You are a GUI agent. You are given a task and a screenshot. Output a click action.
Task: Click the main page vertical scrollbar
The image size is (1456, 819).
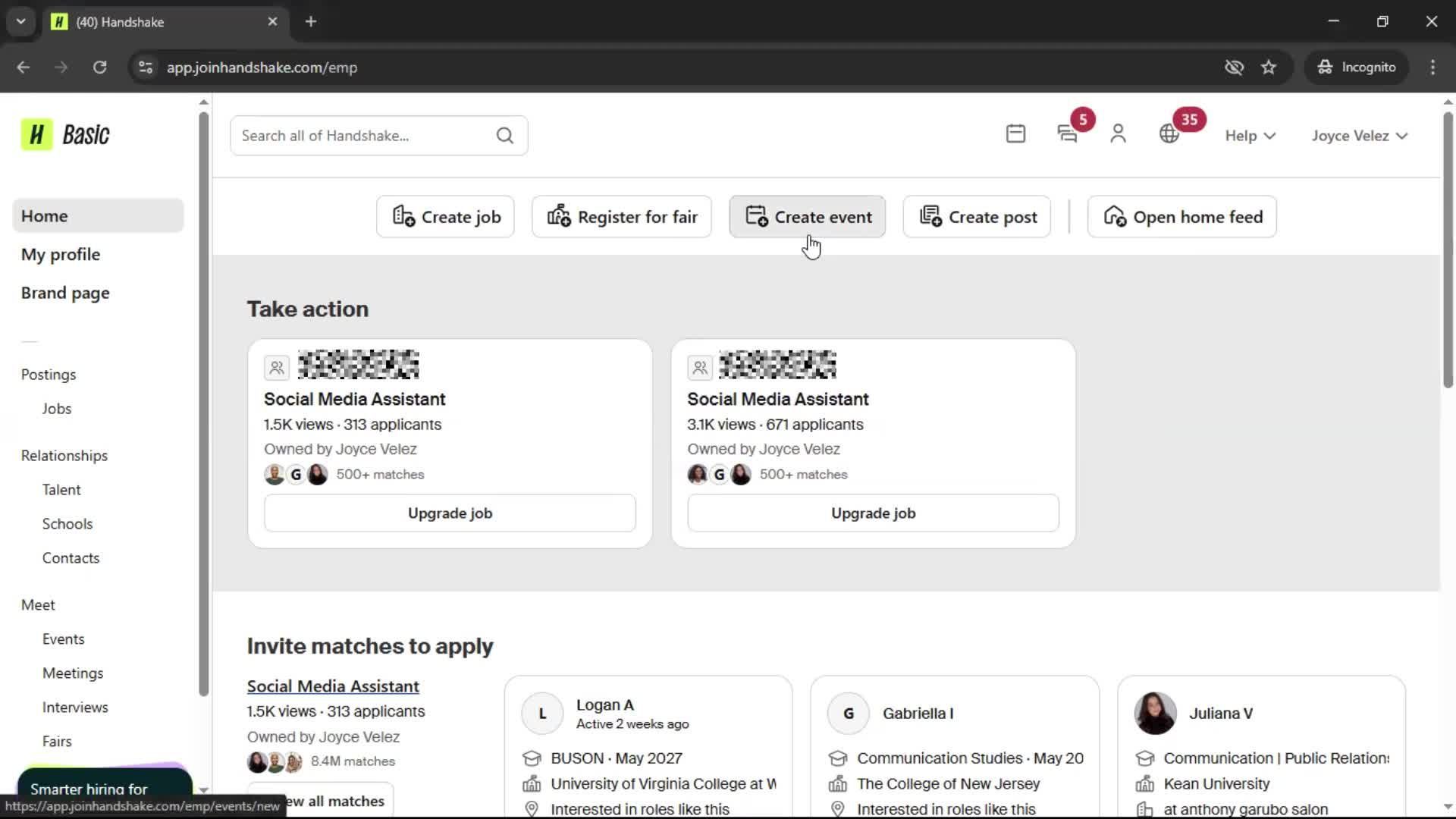click(x=1447, y=250)
